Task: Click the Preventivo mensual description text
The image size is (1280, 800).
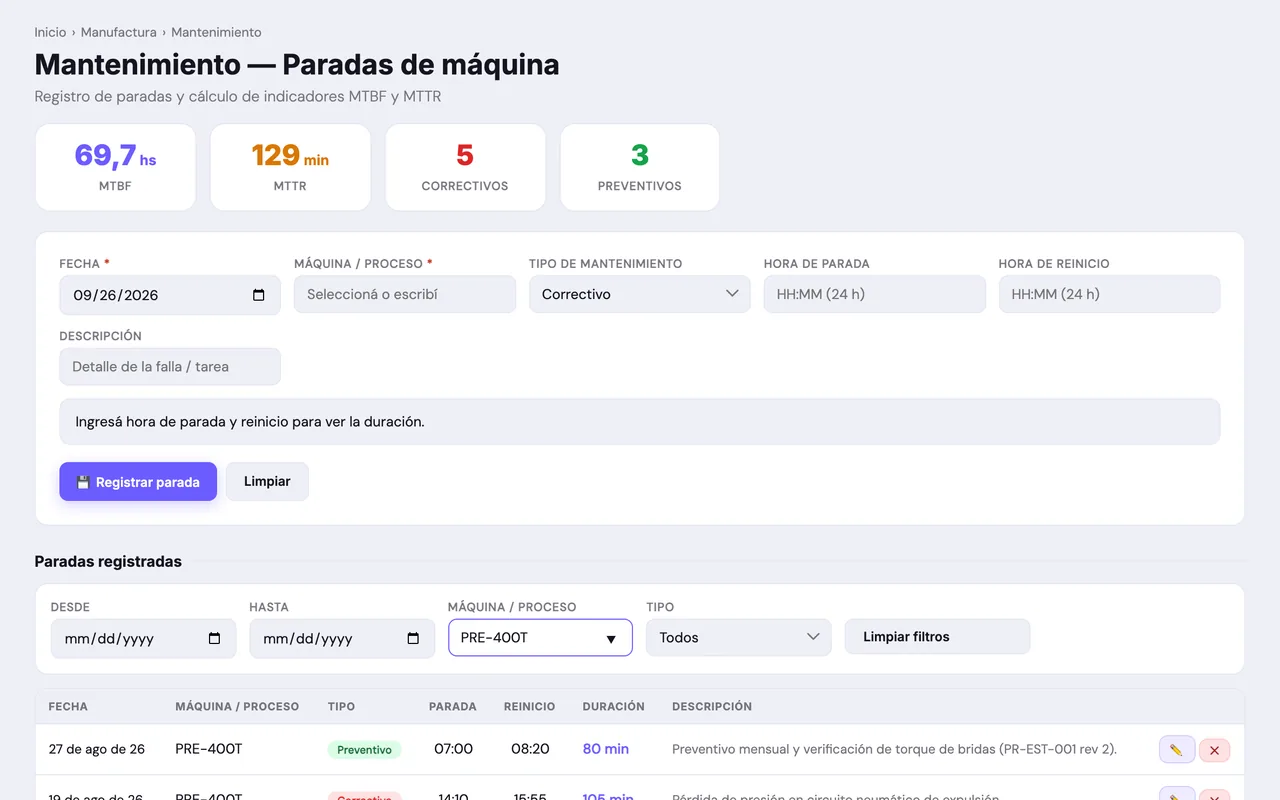Action: [x=894, y=749]
